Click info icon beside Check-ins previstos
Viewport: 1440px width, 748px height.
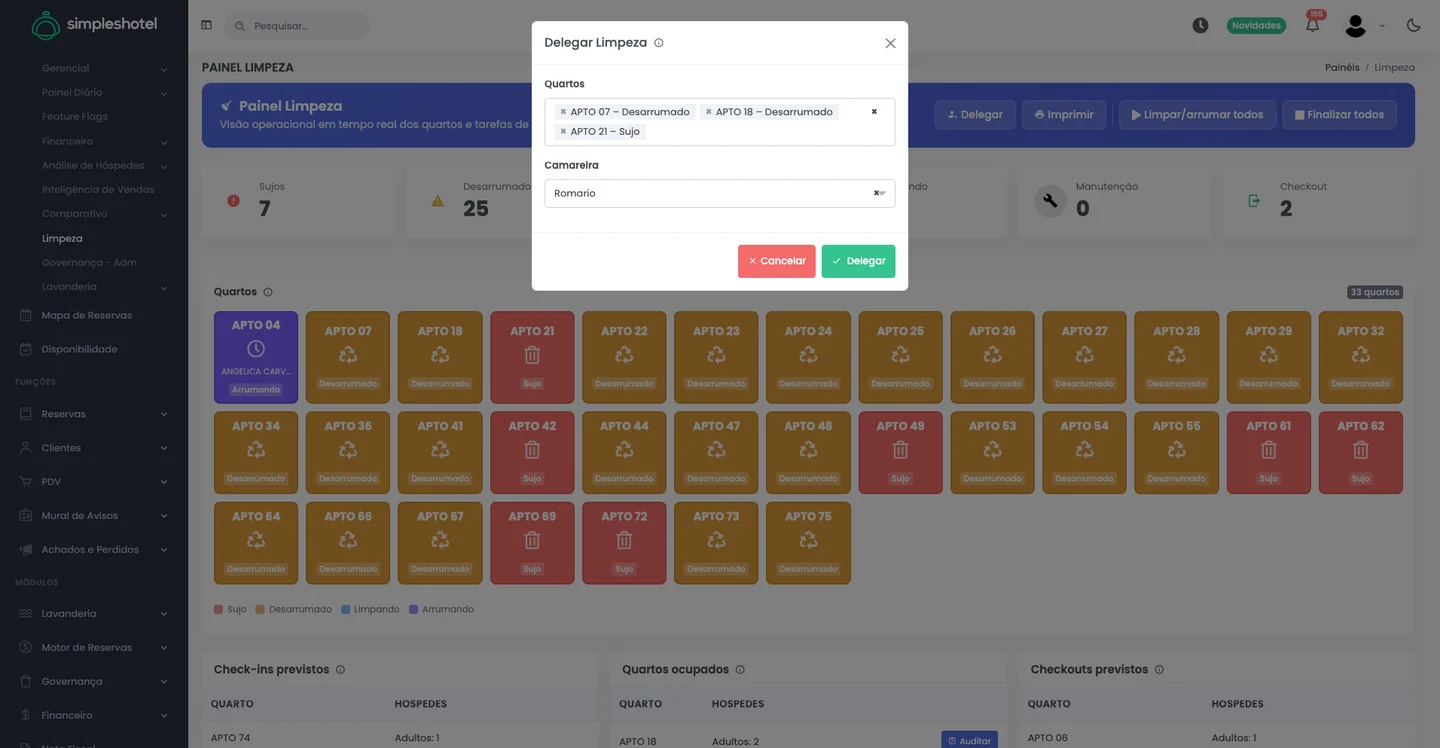coord(340,670)
